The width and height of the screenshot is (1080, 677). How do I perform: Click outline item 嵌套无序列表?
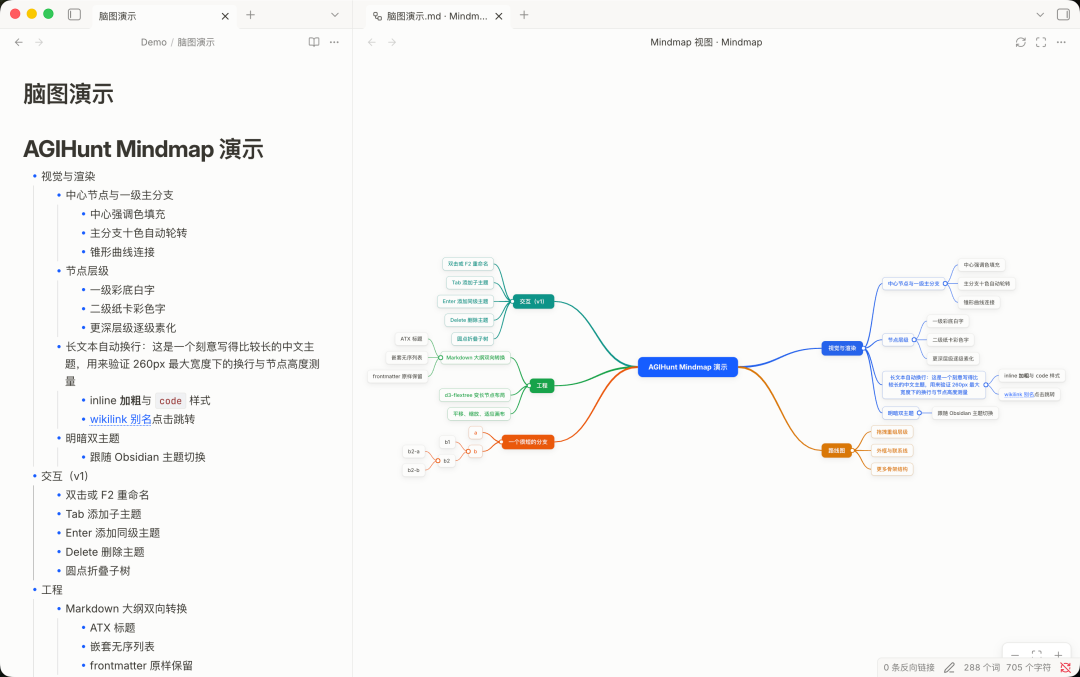(x=122, y=646)
